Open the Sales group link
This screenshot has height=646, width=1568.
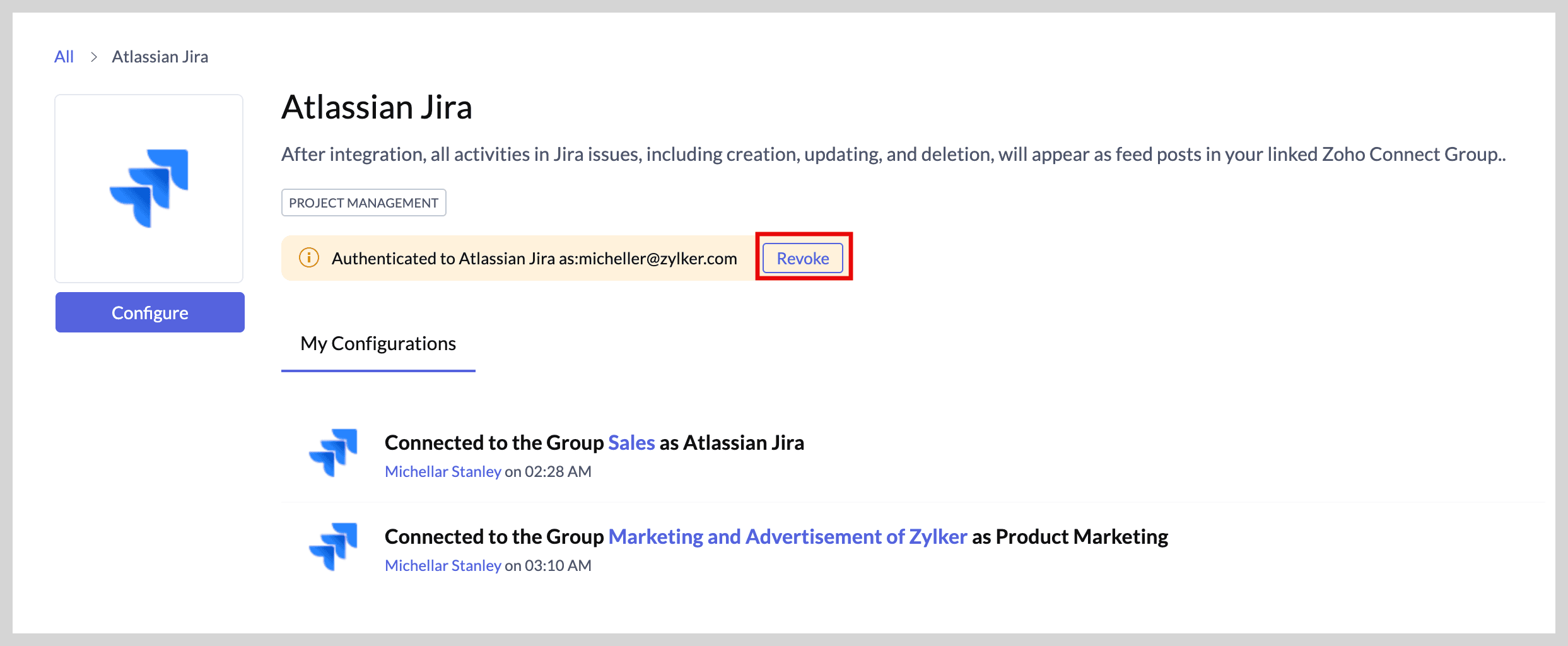(x=631, y=443)
